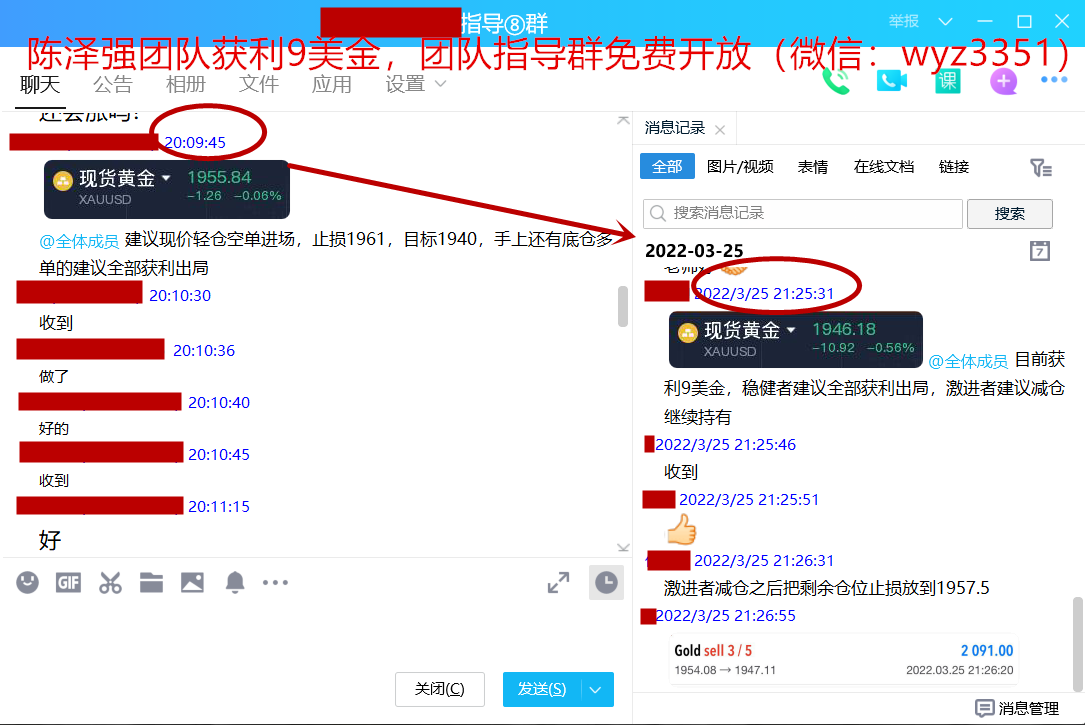Expand the 现货黄金 1955.84 card dropdown
The width and height of the screenshot is (1085, 725).
[x=166, y=178]
